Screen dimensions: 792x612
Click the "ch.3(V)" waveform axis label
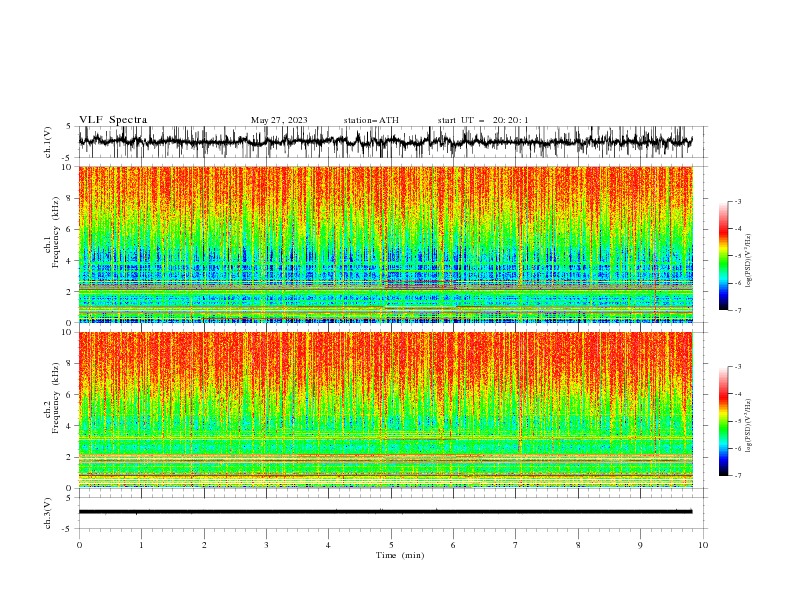click(48, 513)
